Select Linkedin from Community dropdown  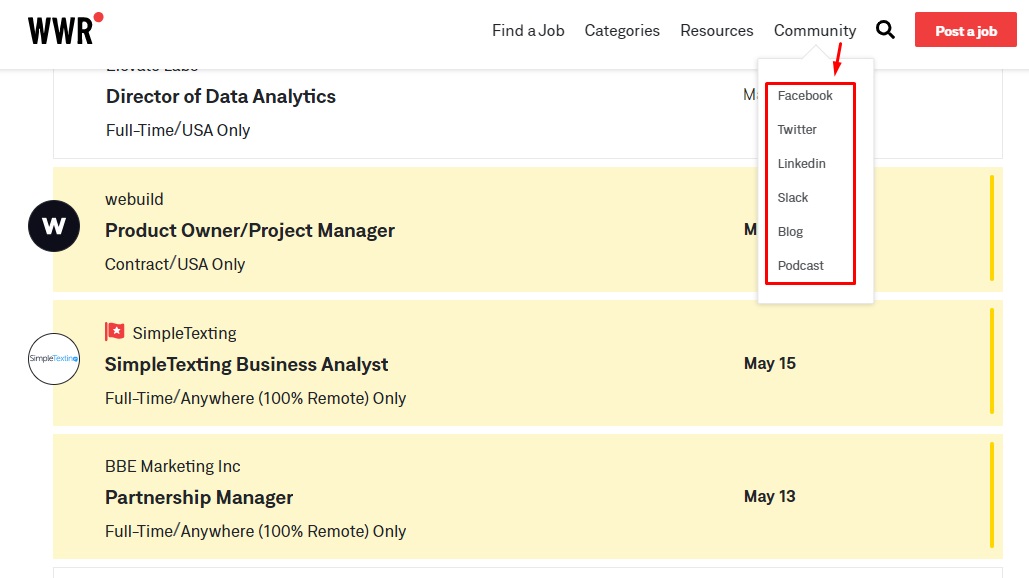click(802, 164)
